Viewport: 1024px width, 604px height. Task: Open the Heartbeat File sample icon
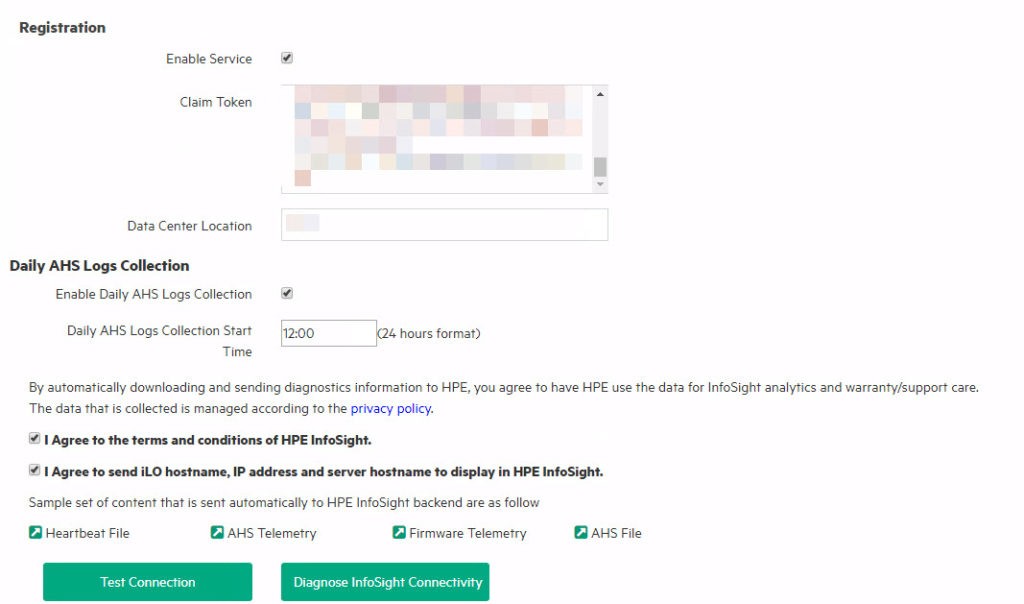tap(35, 533)
